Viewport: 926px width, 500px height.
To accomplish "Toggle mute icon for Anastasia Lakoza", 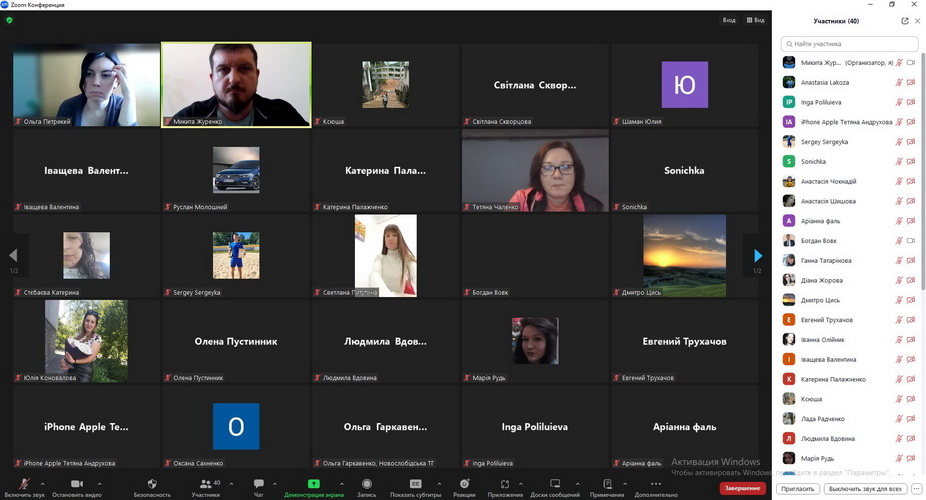I will click(x=898, y=82).
